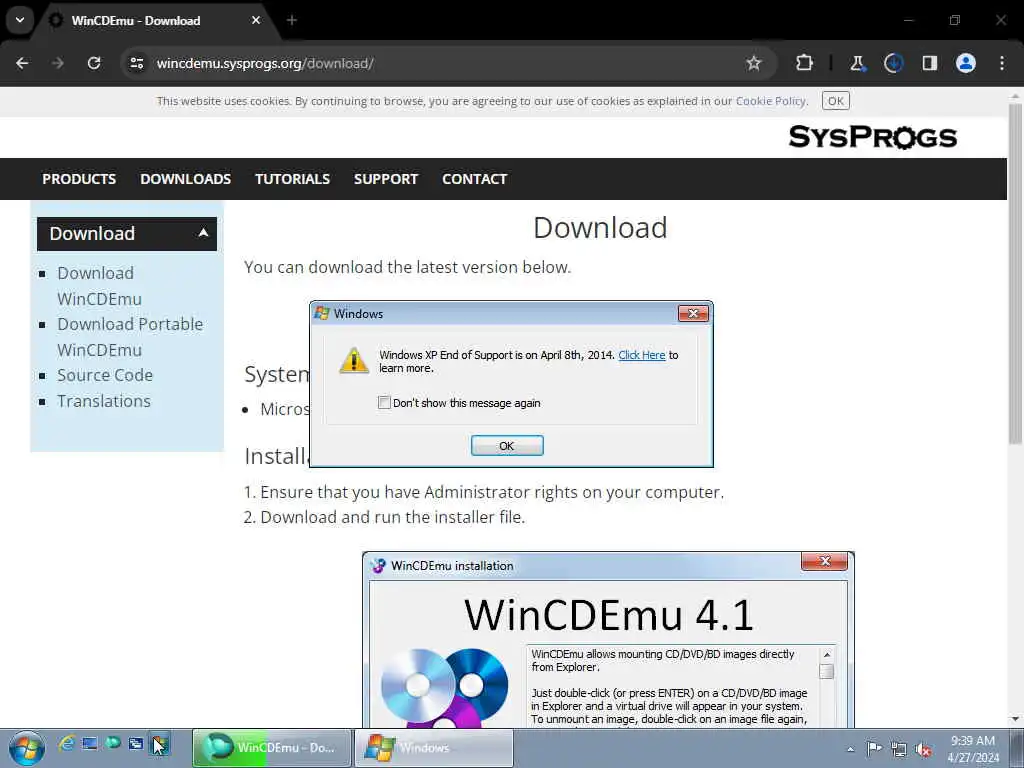Open the network tray icon
Viewport: 1024px width, 768px height.
(x=899, y=749)
